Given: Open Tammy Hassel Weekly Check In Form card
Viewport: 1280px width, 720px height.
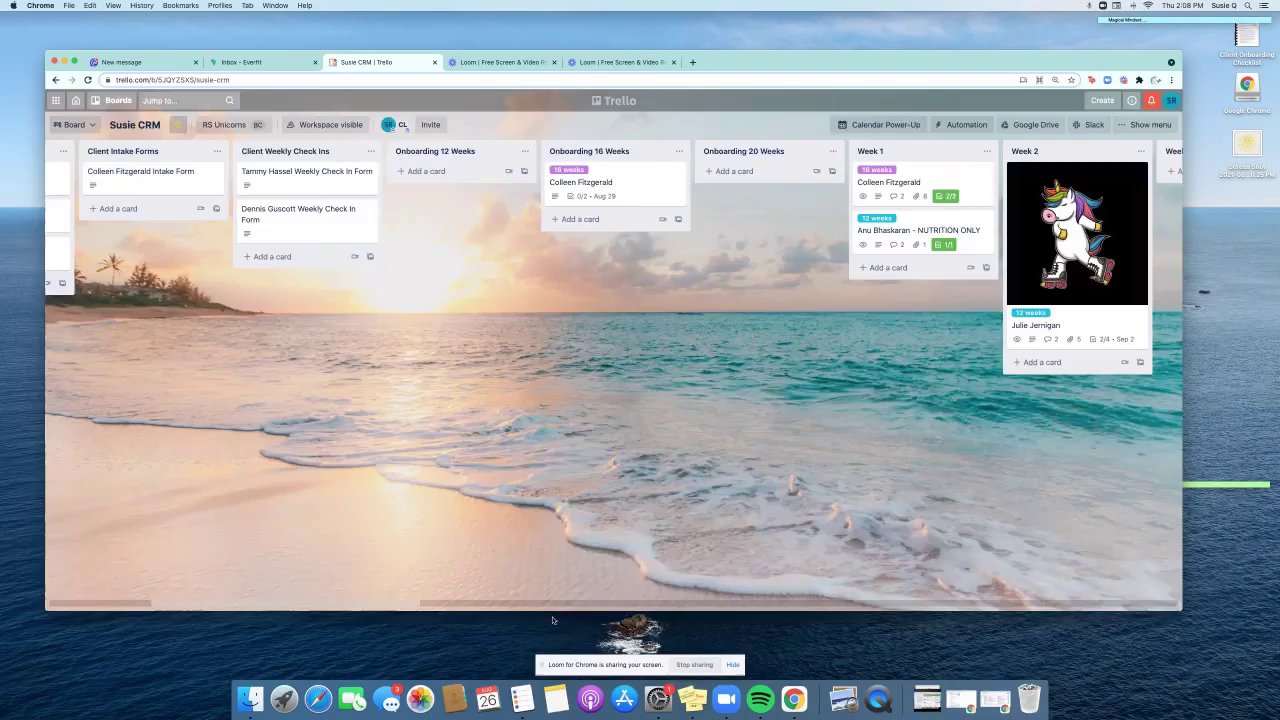Looking at the screenshot, I should coord(306,177).
